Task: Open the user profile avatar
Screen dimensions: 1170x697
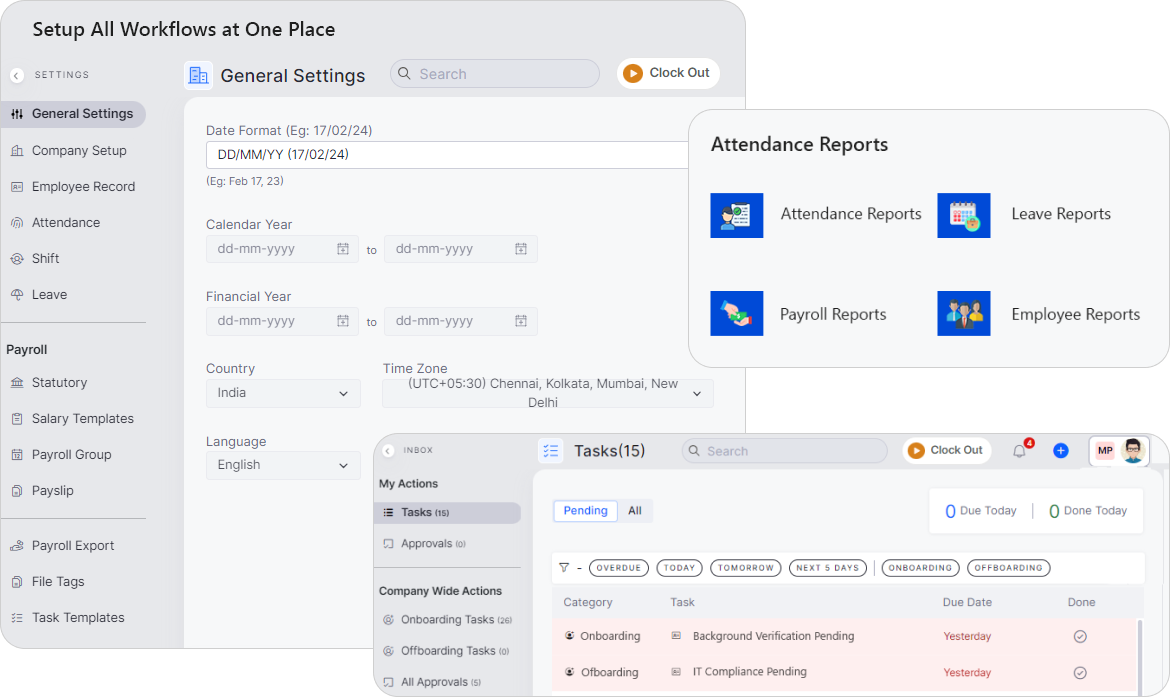Action: pos(1132,451)
